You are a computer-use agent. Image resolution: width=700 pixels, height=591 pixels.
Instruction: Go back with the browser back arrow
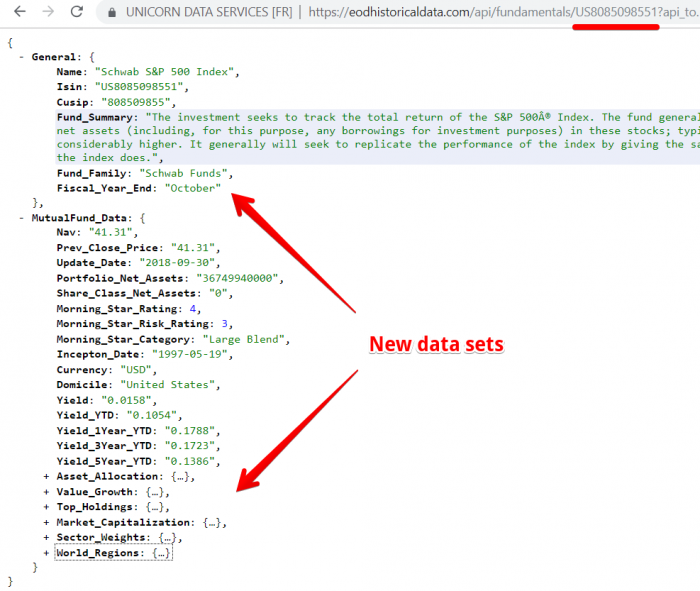(x=20, y=12)
